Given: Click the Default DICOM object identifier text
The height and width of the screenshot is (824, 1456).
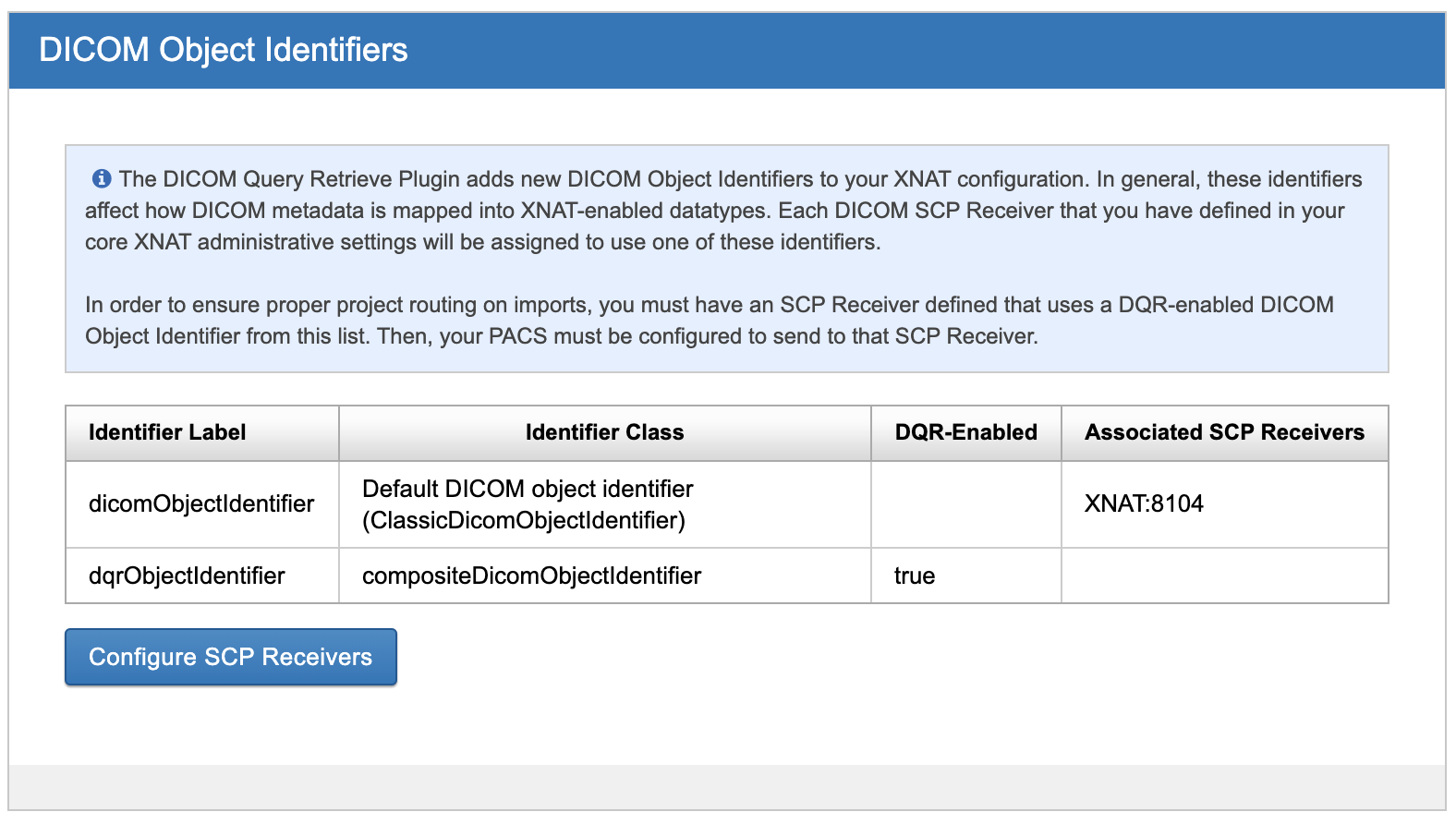Looking at the screenshot, I should pos(528,489).
